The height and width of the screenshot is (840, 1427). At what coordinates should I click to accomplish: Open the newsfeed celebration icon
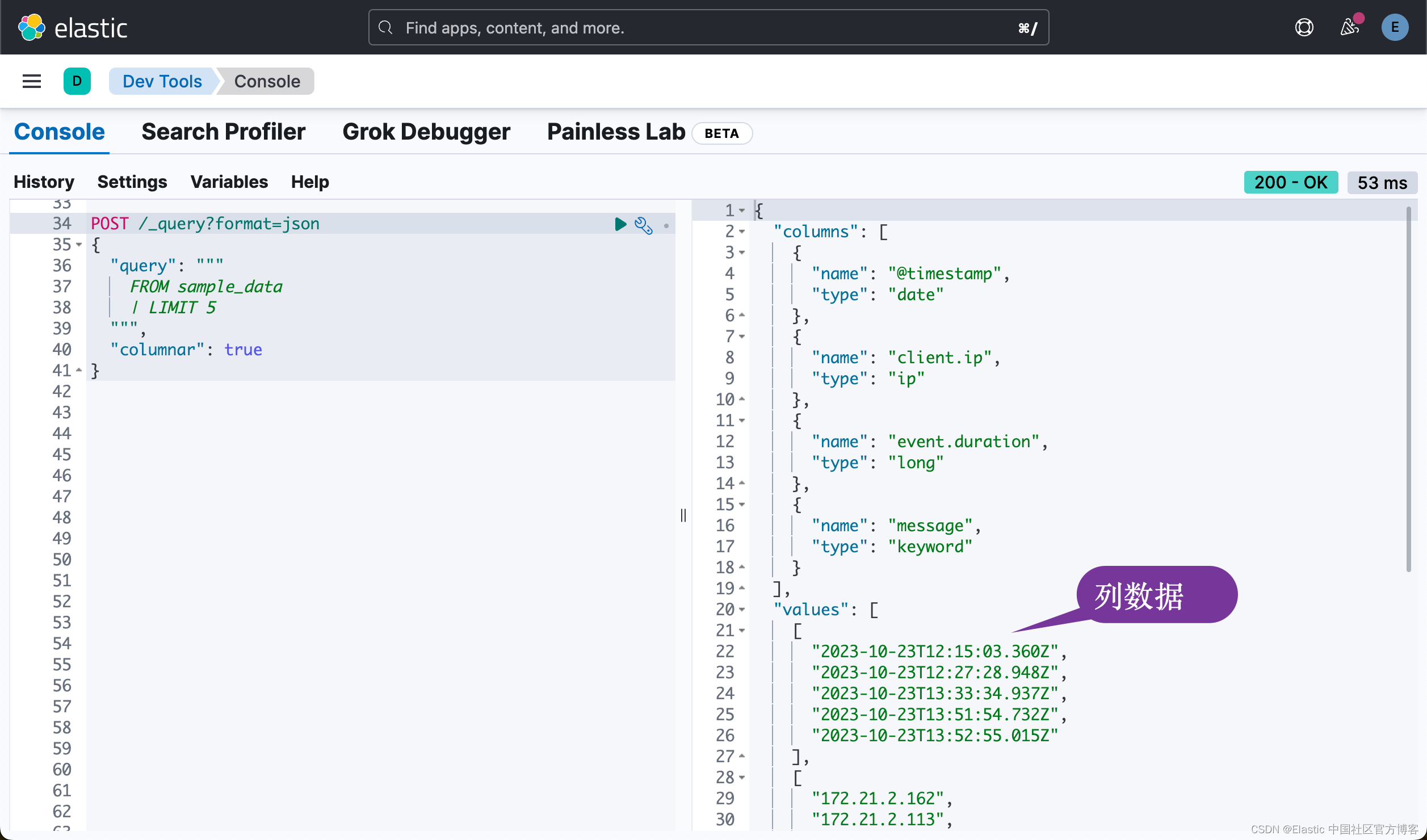pos(1350,27)
